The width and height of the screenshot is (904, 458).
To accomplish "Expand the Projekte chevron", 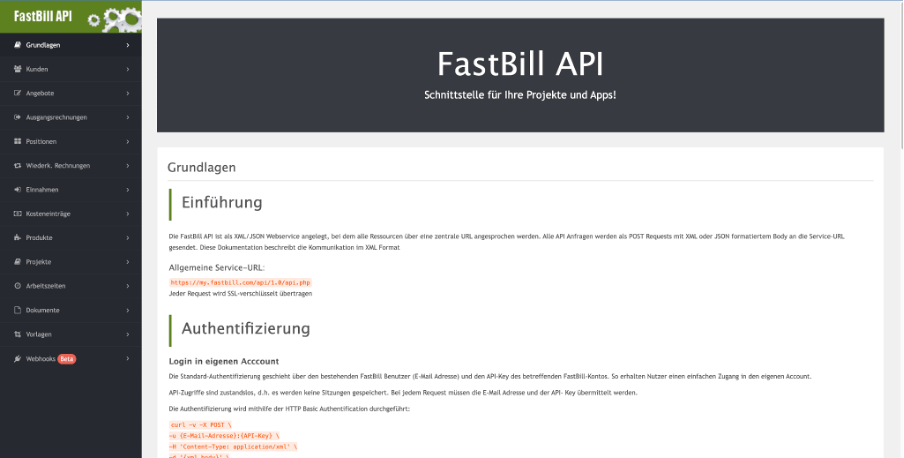I will pos(128,262).
